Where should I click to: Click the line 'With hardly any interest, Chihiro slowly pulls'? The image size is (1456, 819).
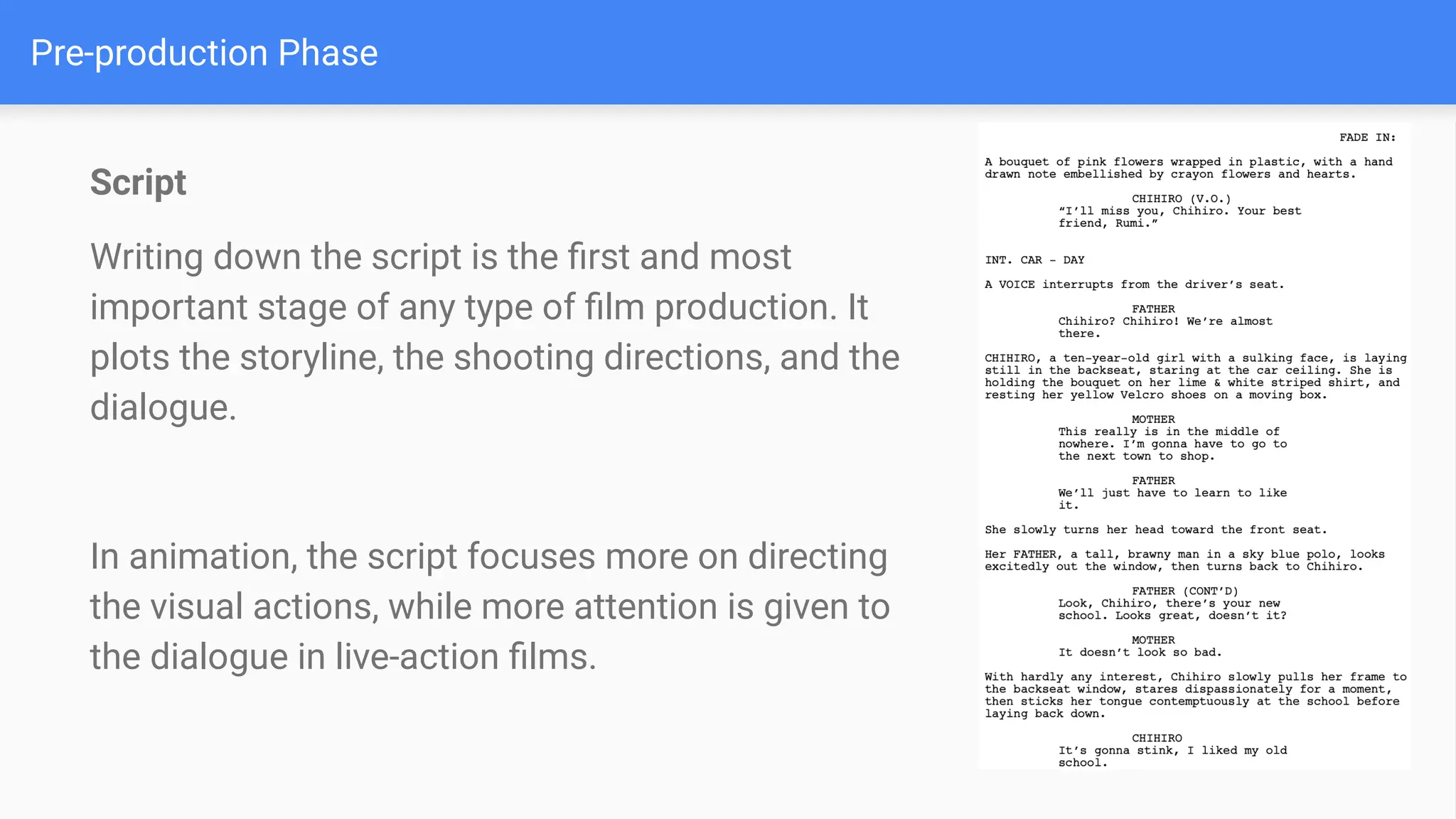pyautogui.click(x=1196, y=695)
